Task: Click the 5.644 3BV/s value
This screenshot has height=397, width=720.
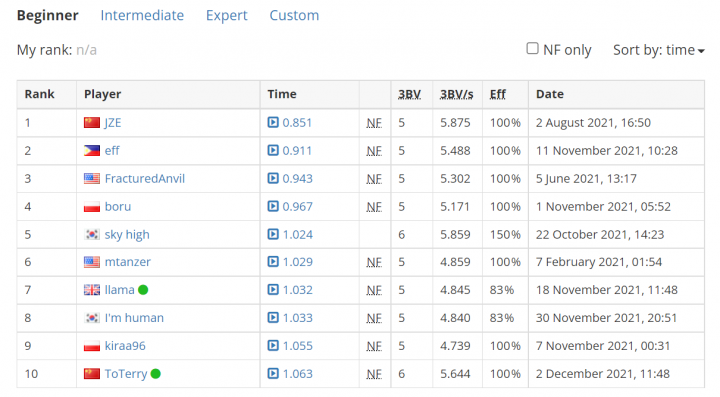Action: click(455, 374)
